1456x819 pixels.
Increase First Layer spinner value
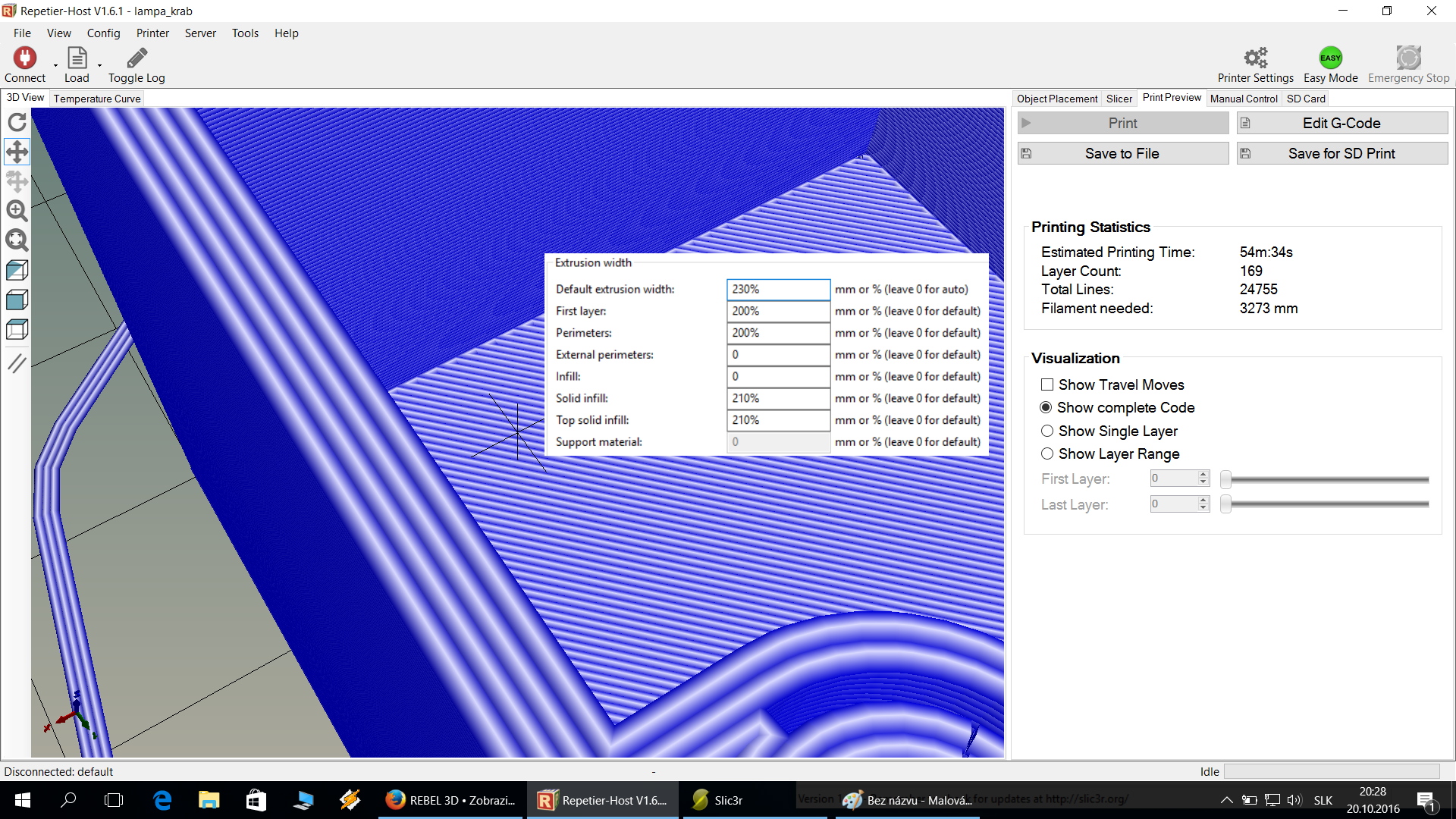point(1203,475)
